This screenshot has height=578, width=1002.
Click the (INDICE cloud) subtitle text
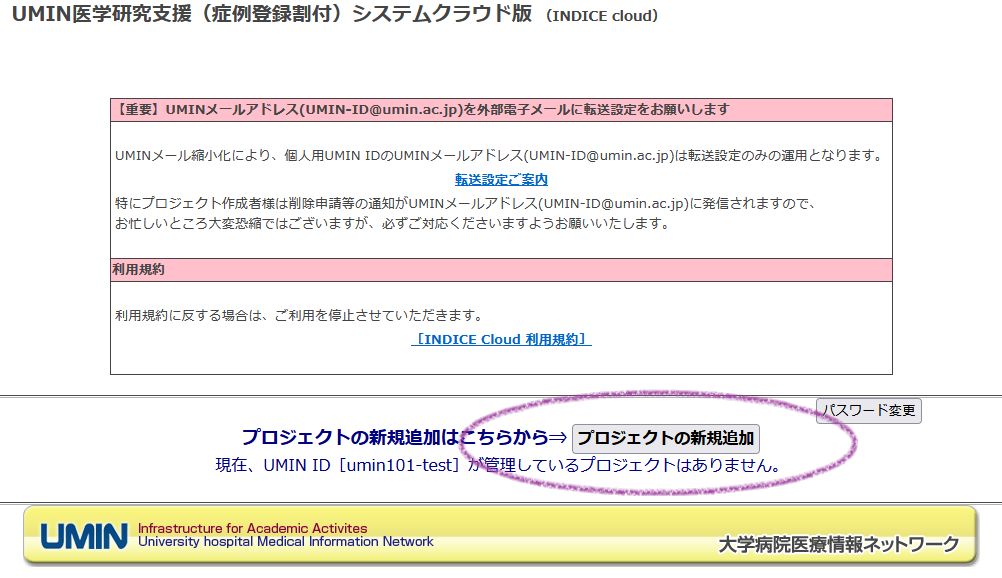601,17
